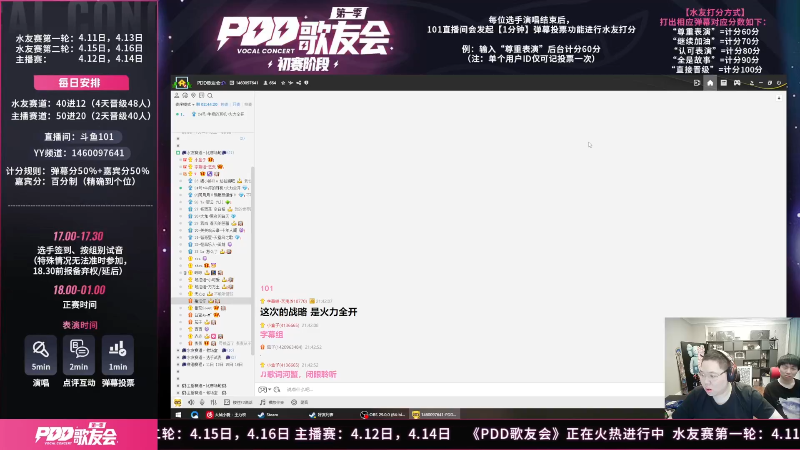Image resolution: width=800 pixels, height=450 pixels.
Task: Open the speaking mode dropdown above mic queue
Action: pyautogui.click(x=185, y=104)
